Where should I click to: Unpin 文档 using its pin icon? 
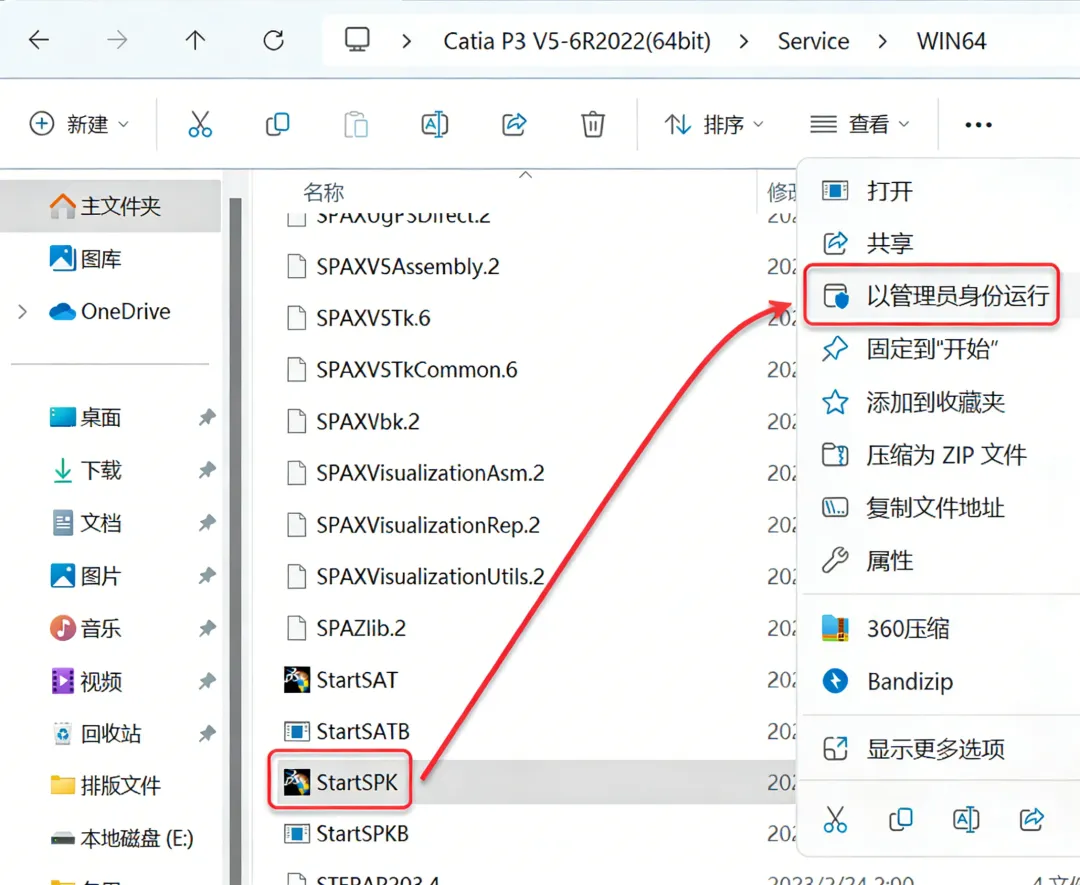tap(207, 523)
